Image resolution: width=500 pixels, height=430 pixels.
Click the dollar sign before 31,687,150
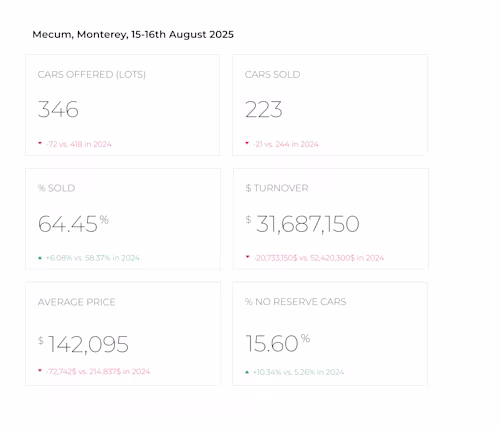248,220
